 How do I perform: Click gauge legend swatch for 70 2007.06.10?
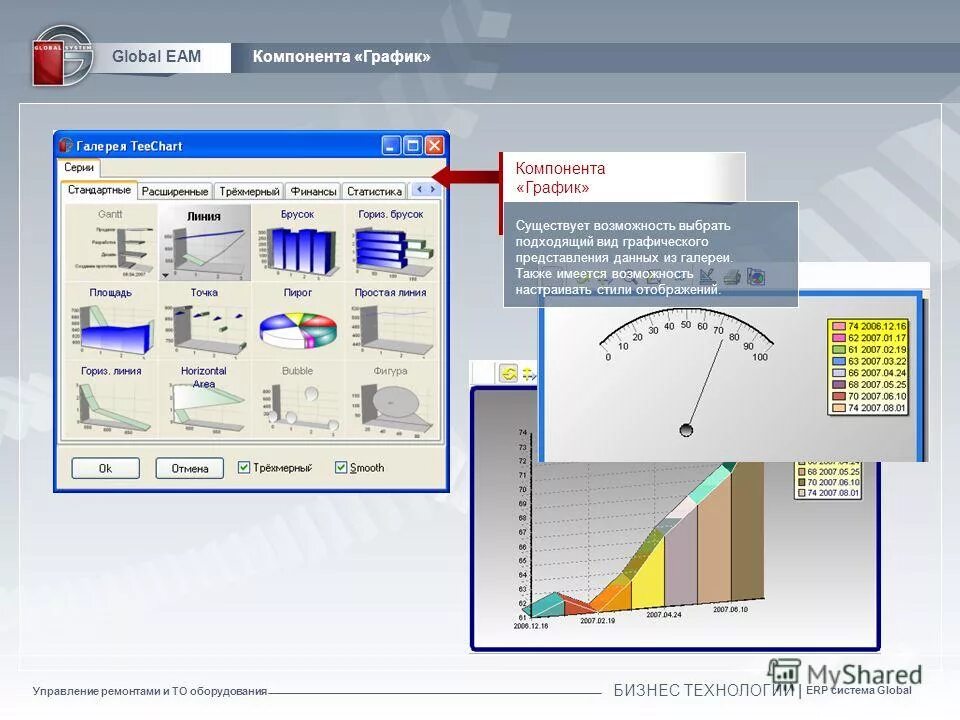point(838,396)
